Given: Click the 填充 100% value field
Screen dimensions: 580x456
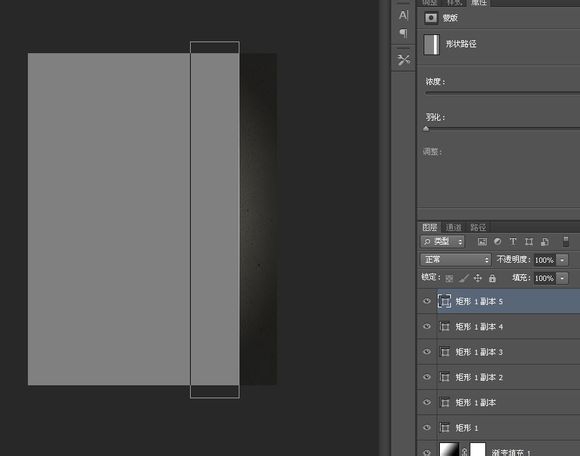Looking at the screenshot, I should 544,278.
